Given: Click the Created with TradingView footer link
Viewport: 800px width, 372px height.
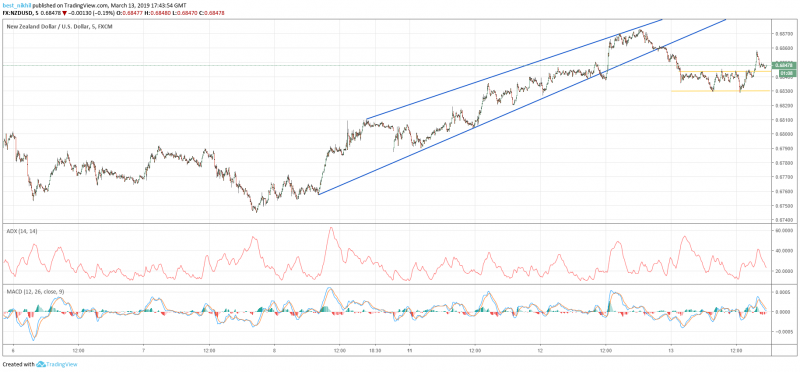Looking at the screenshot, I should [40, 364].
